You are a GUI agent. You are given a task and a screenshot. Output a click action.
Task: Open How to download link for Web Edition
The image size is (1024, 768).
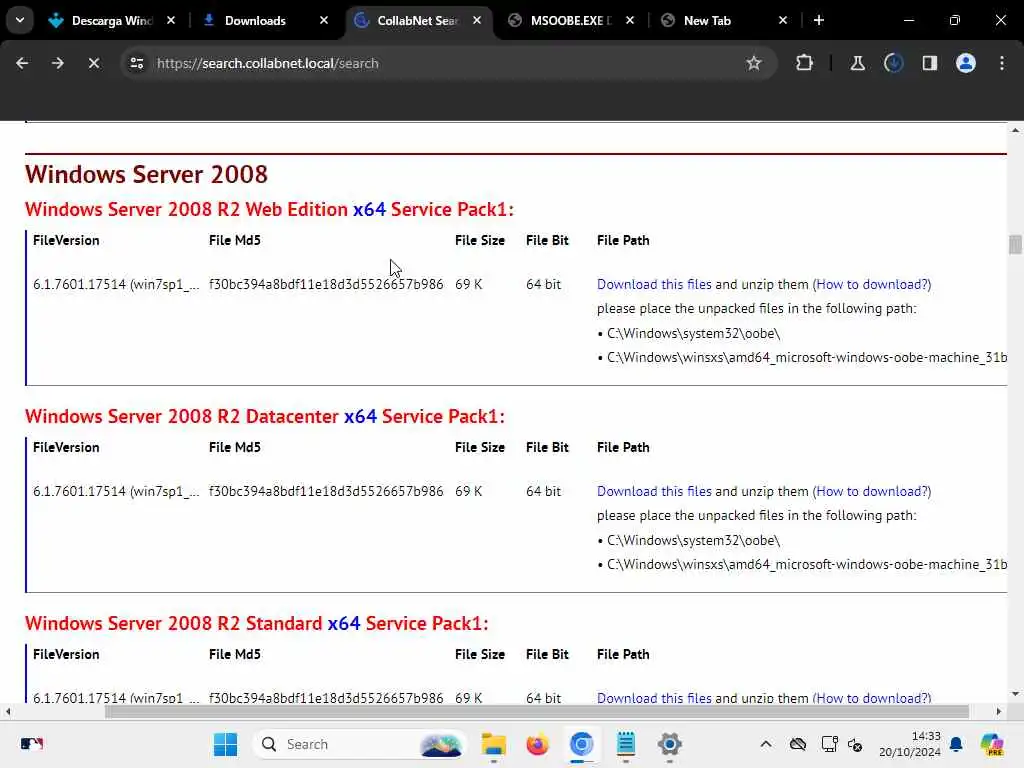[872, 284]
